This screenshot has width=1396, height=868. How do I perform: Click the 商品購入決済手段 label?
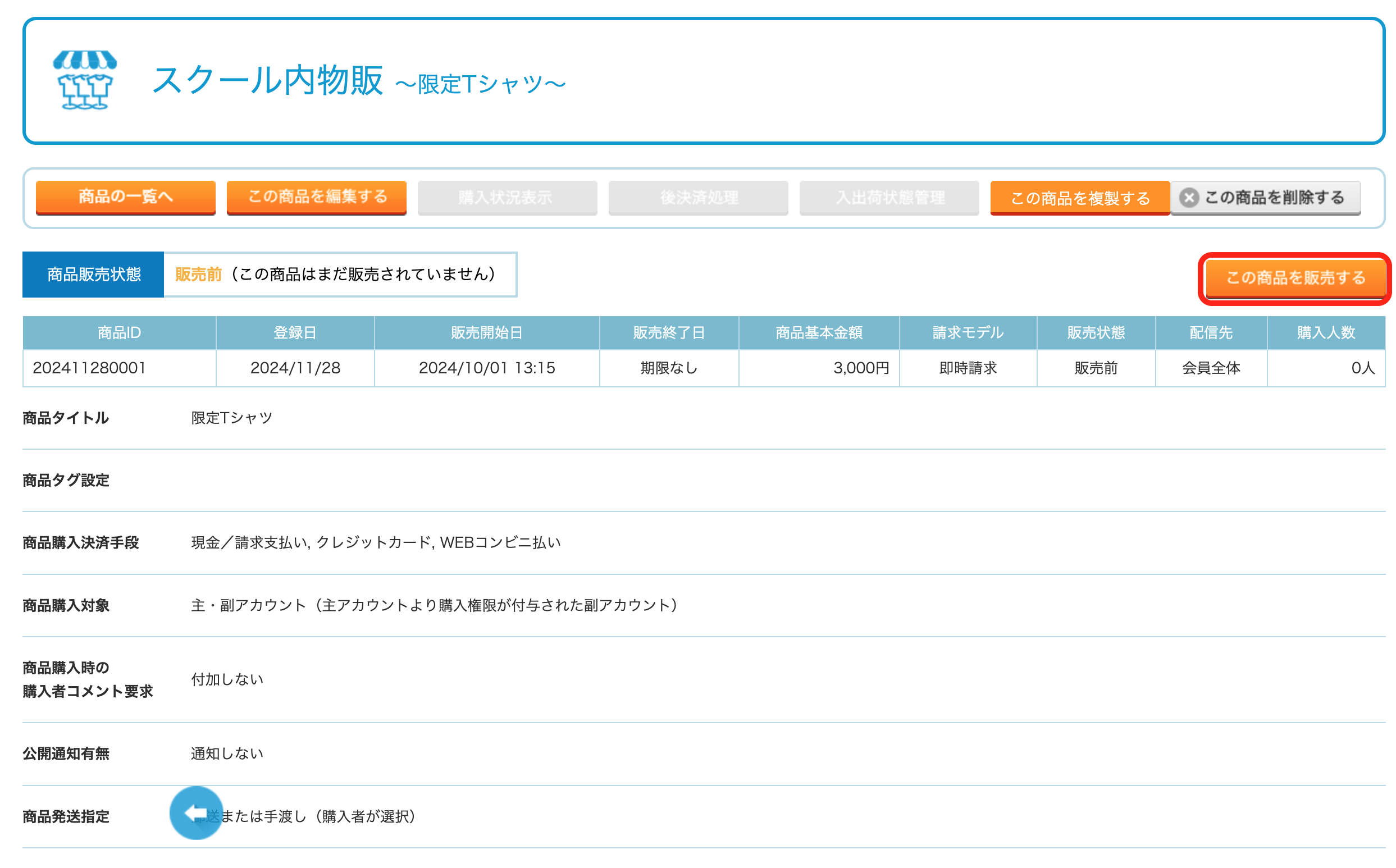[x=80, y=543]
